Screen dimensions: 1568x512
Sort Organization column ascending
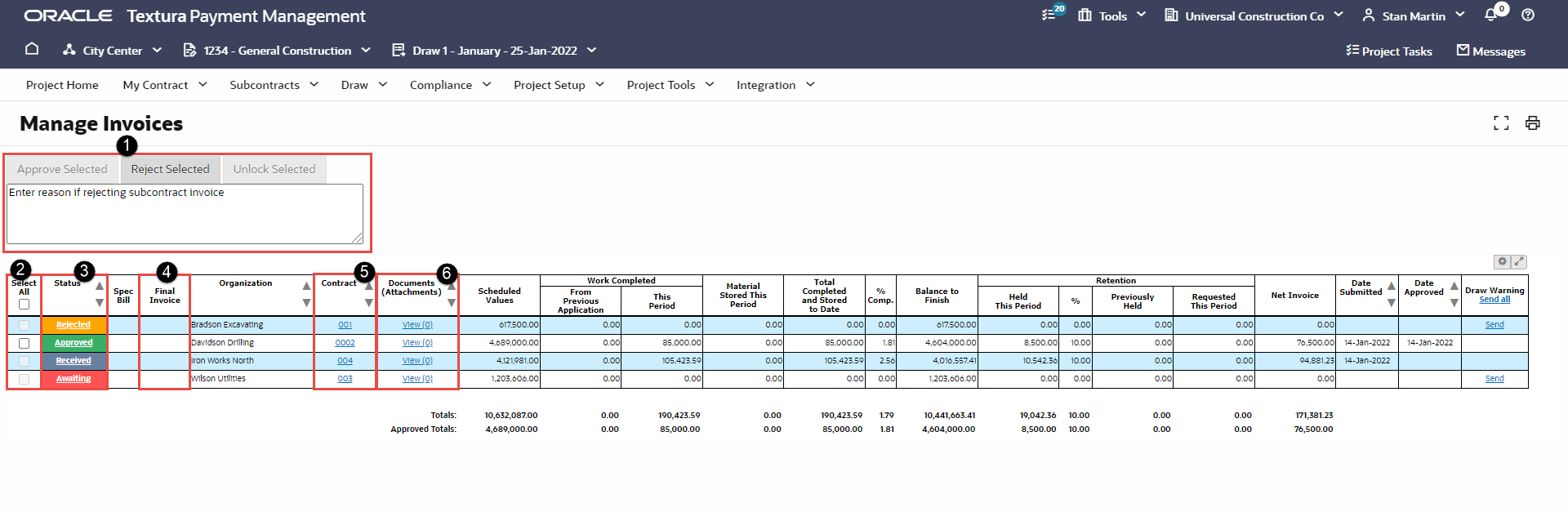tap(306, 286)
